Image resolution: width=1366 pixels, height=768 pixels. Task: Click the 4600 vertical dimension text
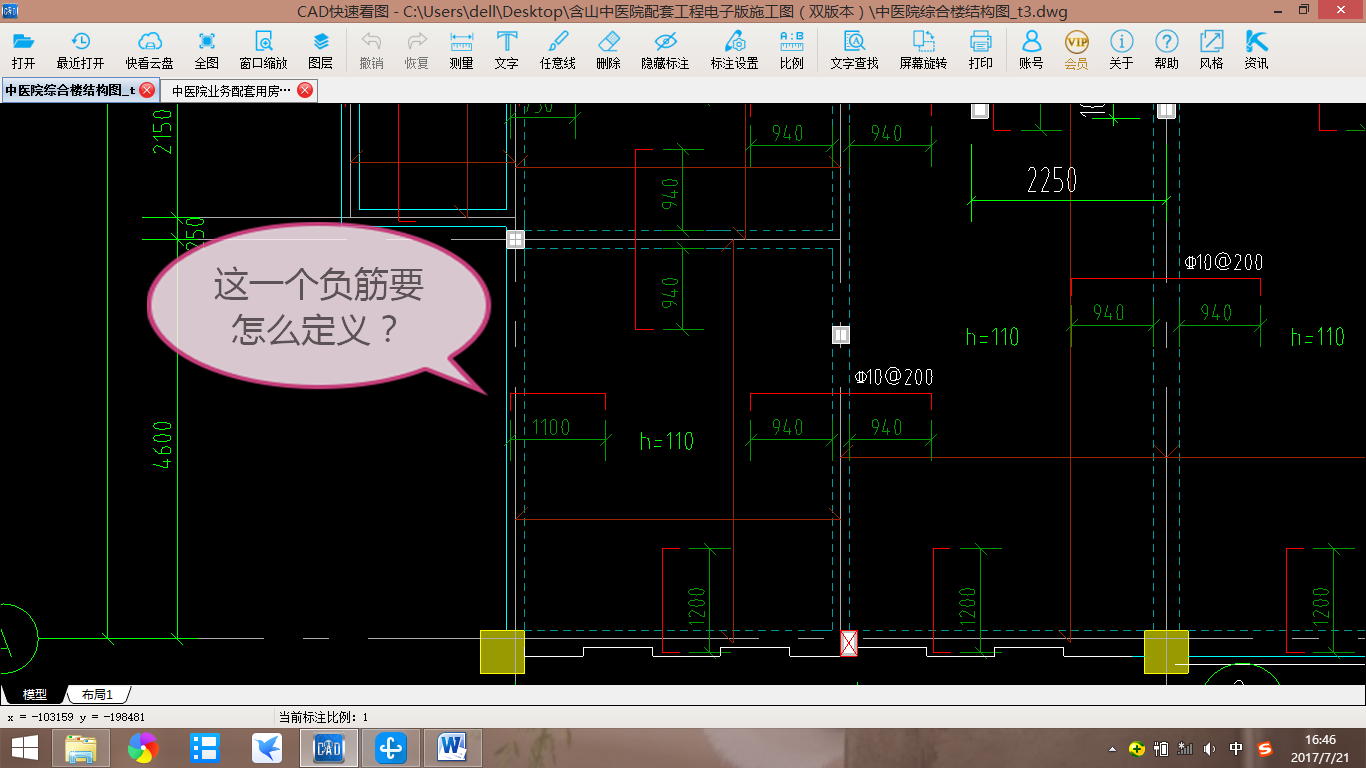(x=163, y=445)
